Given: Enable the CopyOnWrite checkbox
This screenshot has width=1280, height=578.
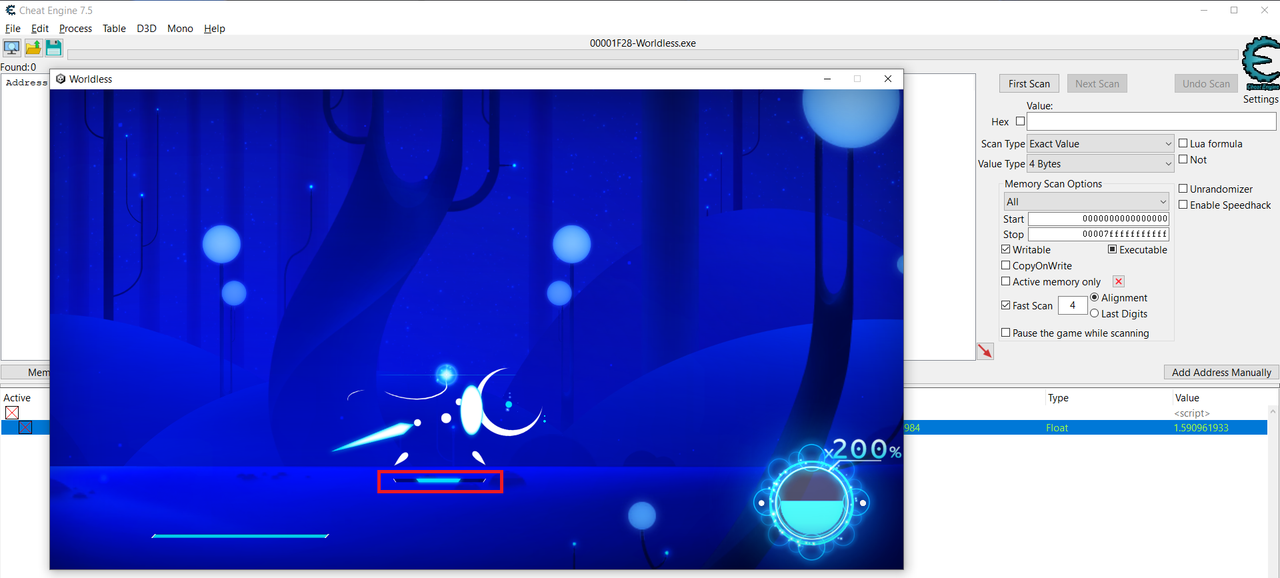Looking at the screenshot, I should tap(1006, 266).
